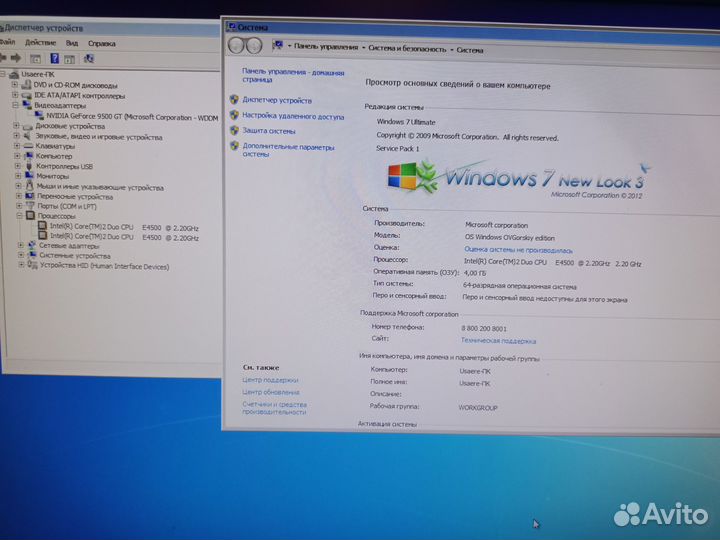Expand Звуковые, видео и игровые устройства
720x540 pixels.
click(17, 136)
